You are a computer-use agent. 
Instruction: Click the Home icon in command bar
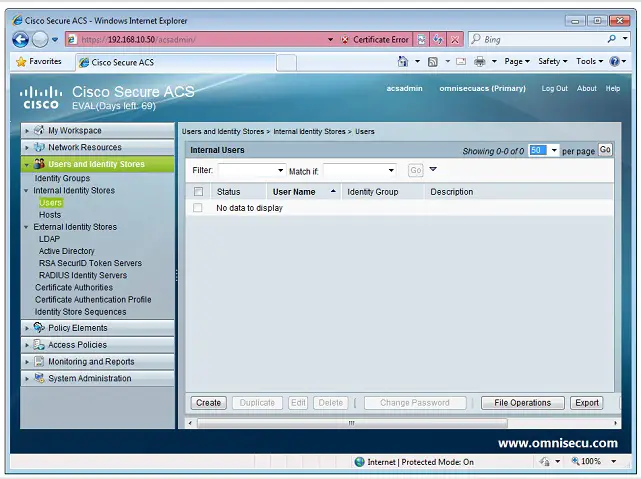coord(403,62)
